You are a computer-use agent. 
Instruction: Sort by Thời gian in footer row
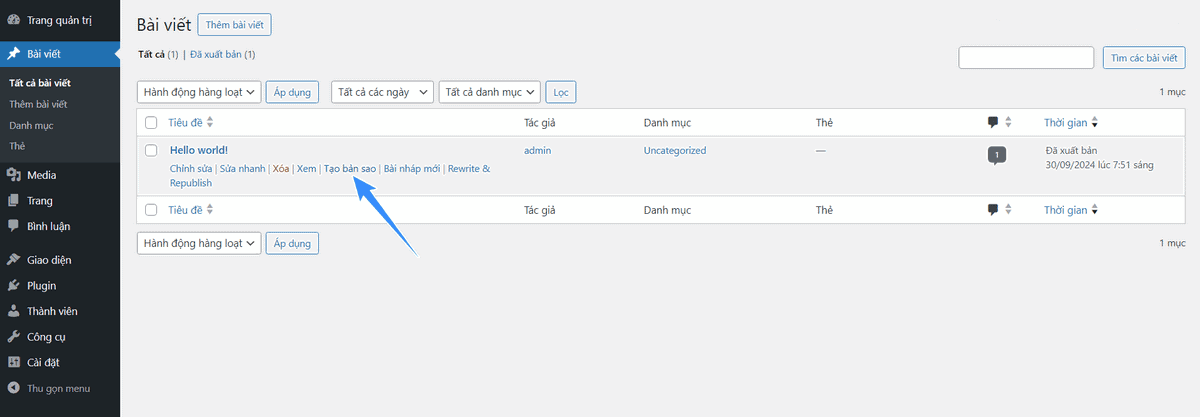point(1071,210)
